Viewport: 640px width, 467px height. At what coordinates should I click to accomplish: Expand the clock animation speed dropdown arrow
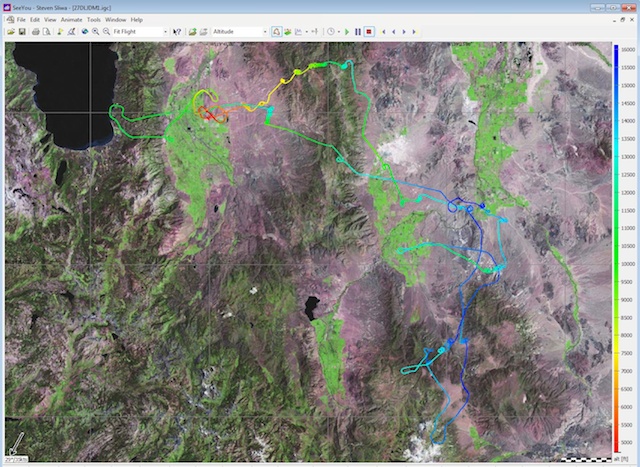338,32
